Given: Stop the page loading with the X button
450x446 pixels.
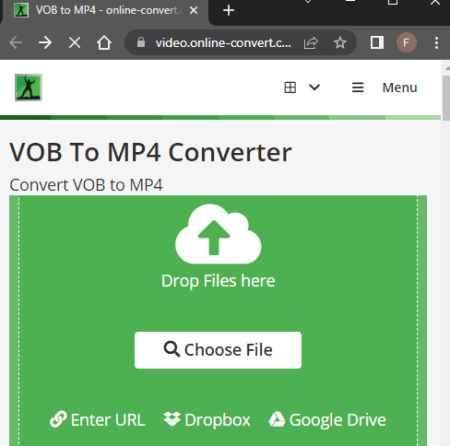Looking at the screenshot, I should point(74,43).
